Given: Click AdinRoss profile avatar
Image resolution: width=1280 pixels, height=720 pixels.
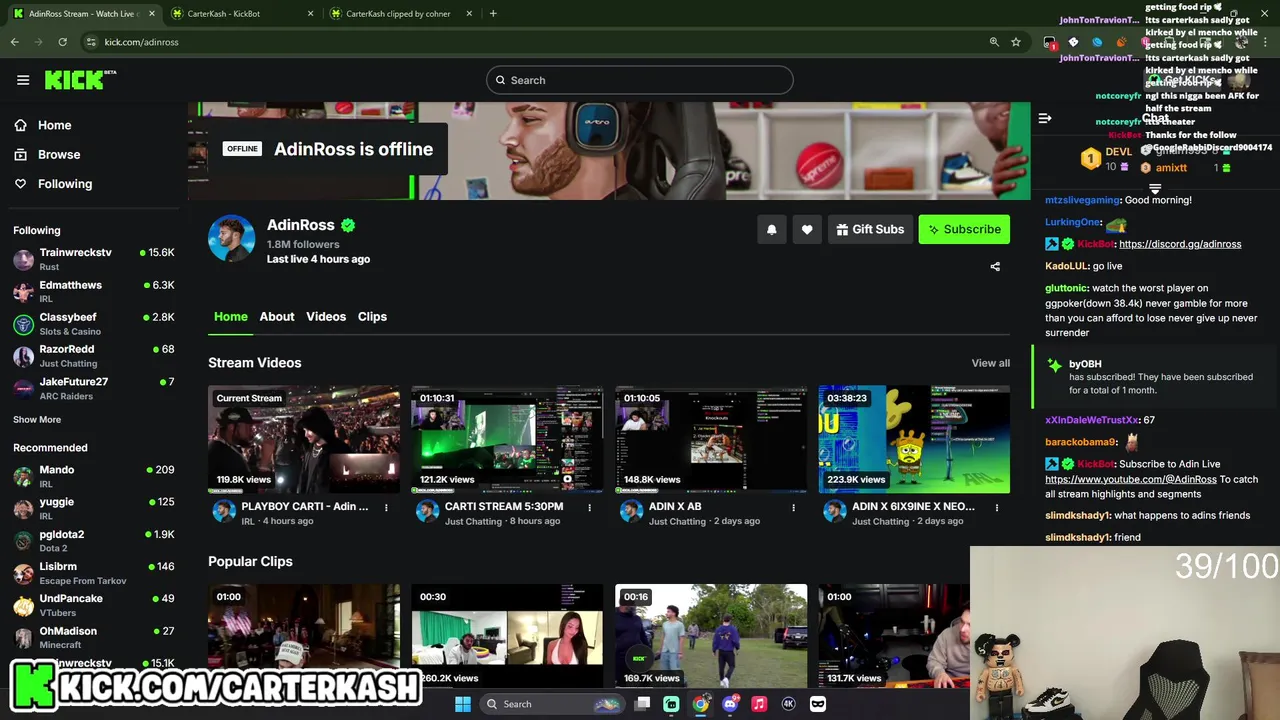Looking at the screenshot, I should tap(231, 238).
